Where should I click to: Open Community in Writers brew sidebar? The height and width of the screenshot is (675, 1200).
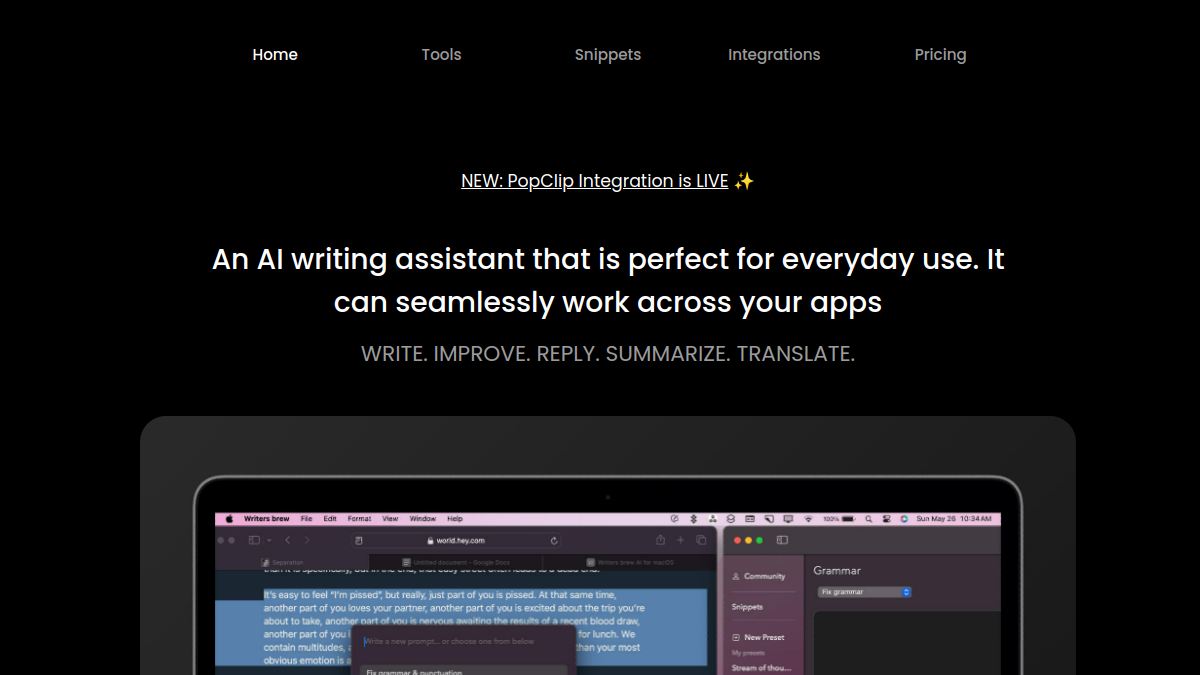coord(759,576)
